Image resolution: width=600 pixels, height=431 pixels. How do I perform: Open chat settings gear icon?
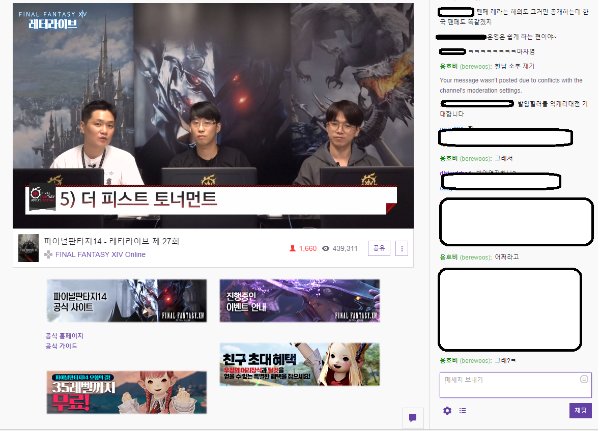pos(447,411)
